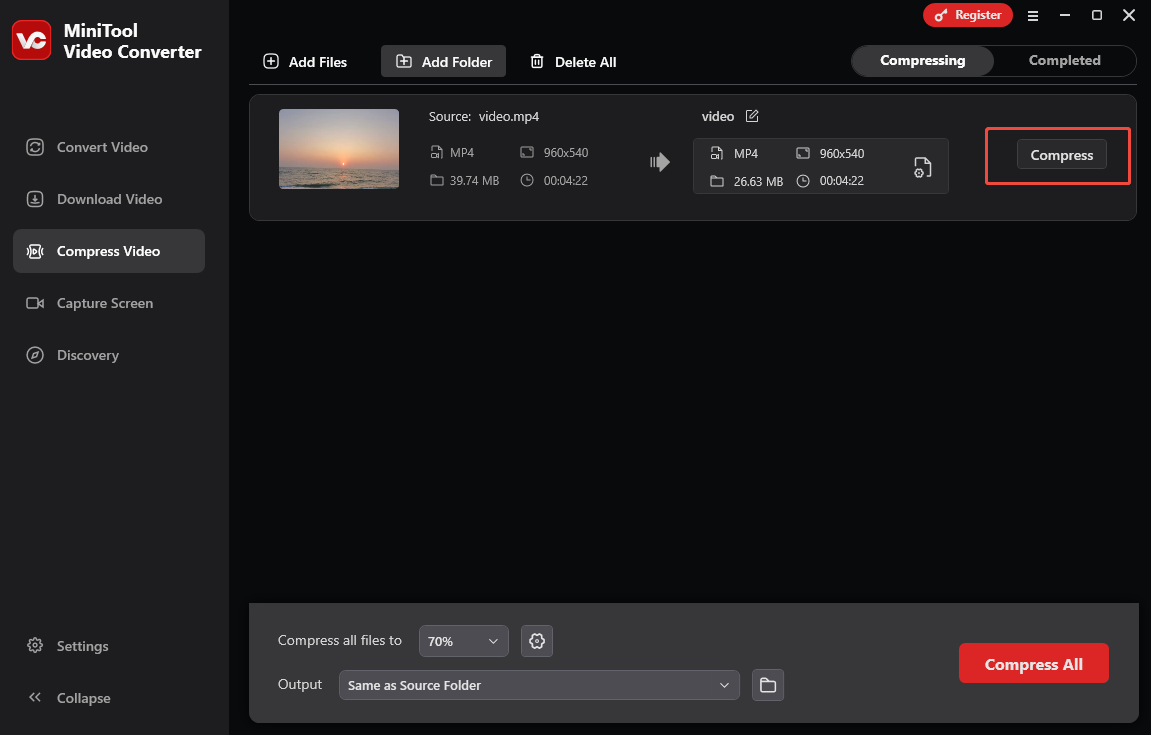1151x735 pixels.
Task: Open the Discovery page
Action: [x=109, y=355]
